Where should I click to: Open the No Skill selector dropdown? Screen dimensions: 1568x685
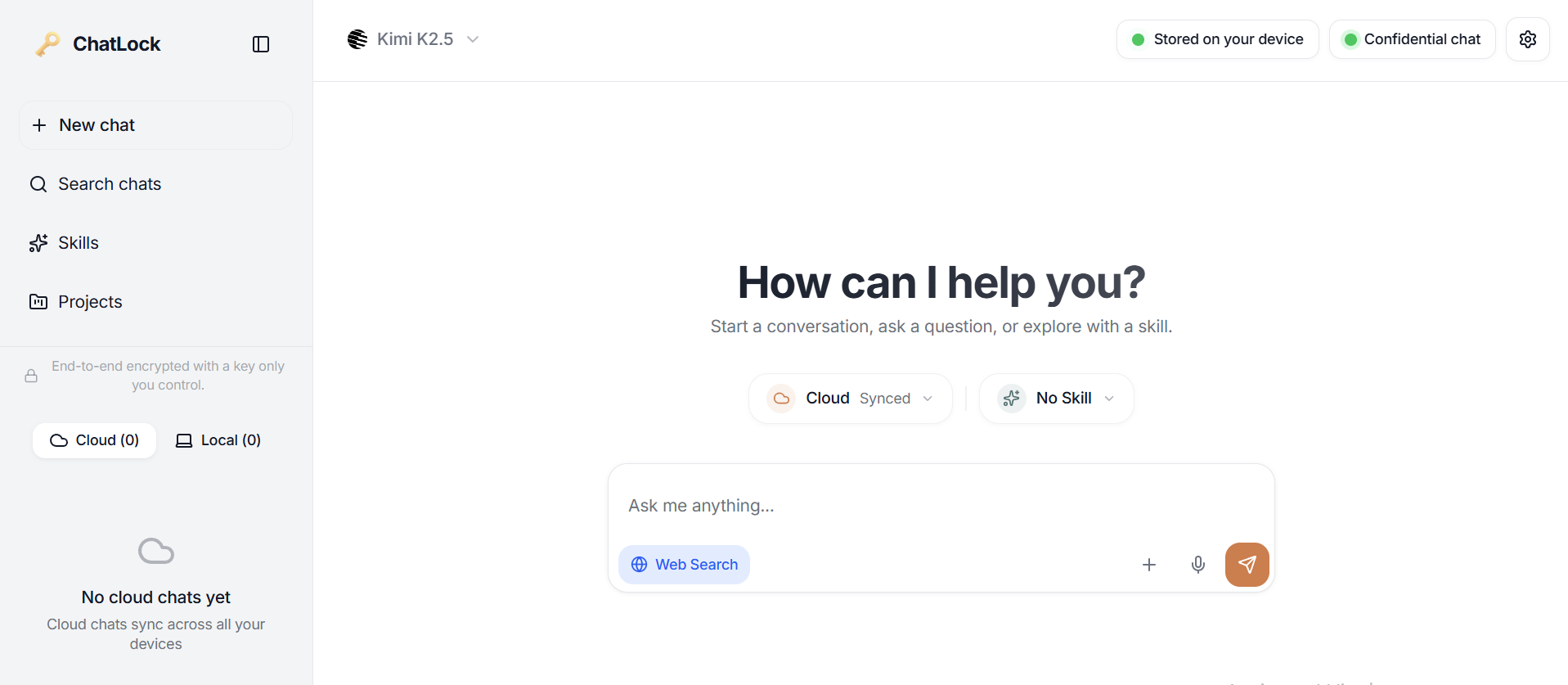click(1056, 399)
